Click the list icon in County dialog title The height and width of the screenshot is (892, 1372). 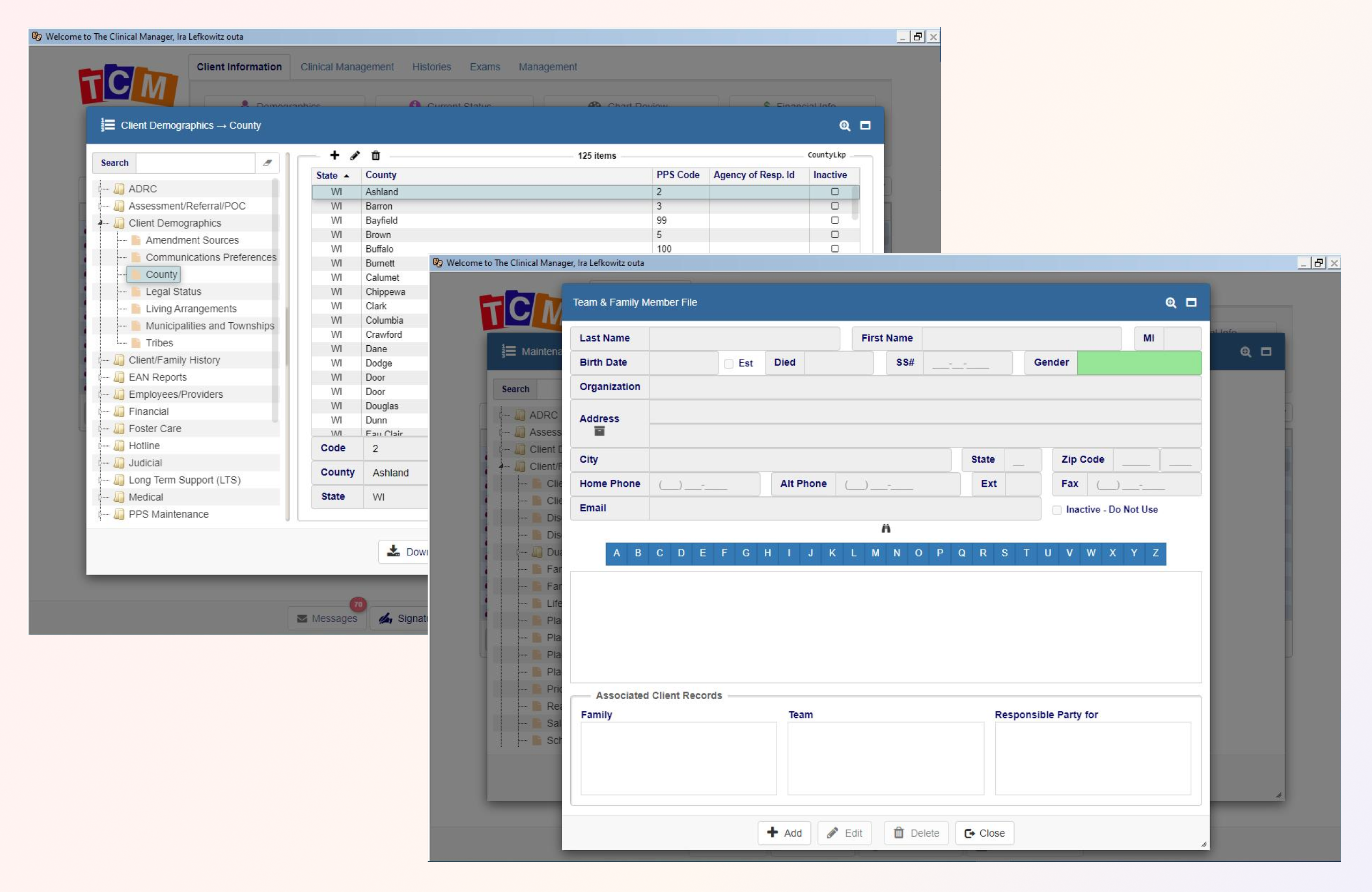[107, 124]
